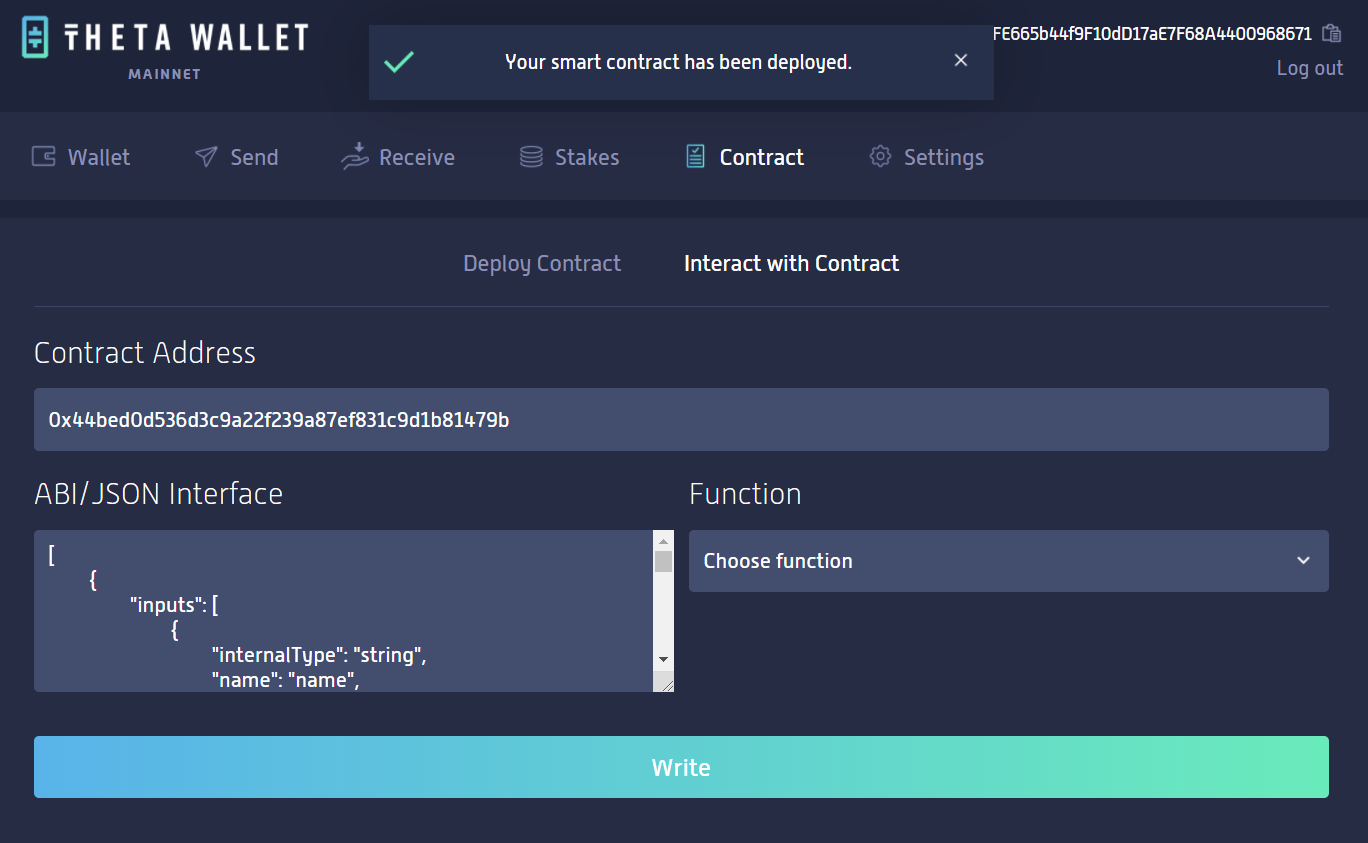Click the ABI textarea resize handle

pos(663,681)
